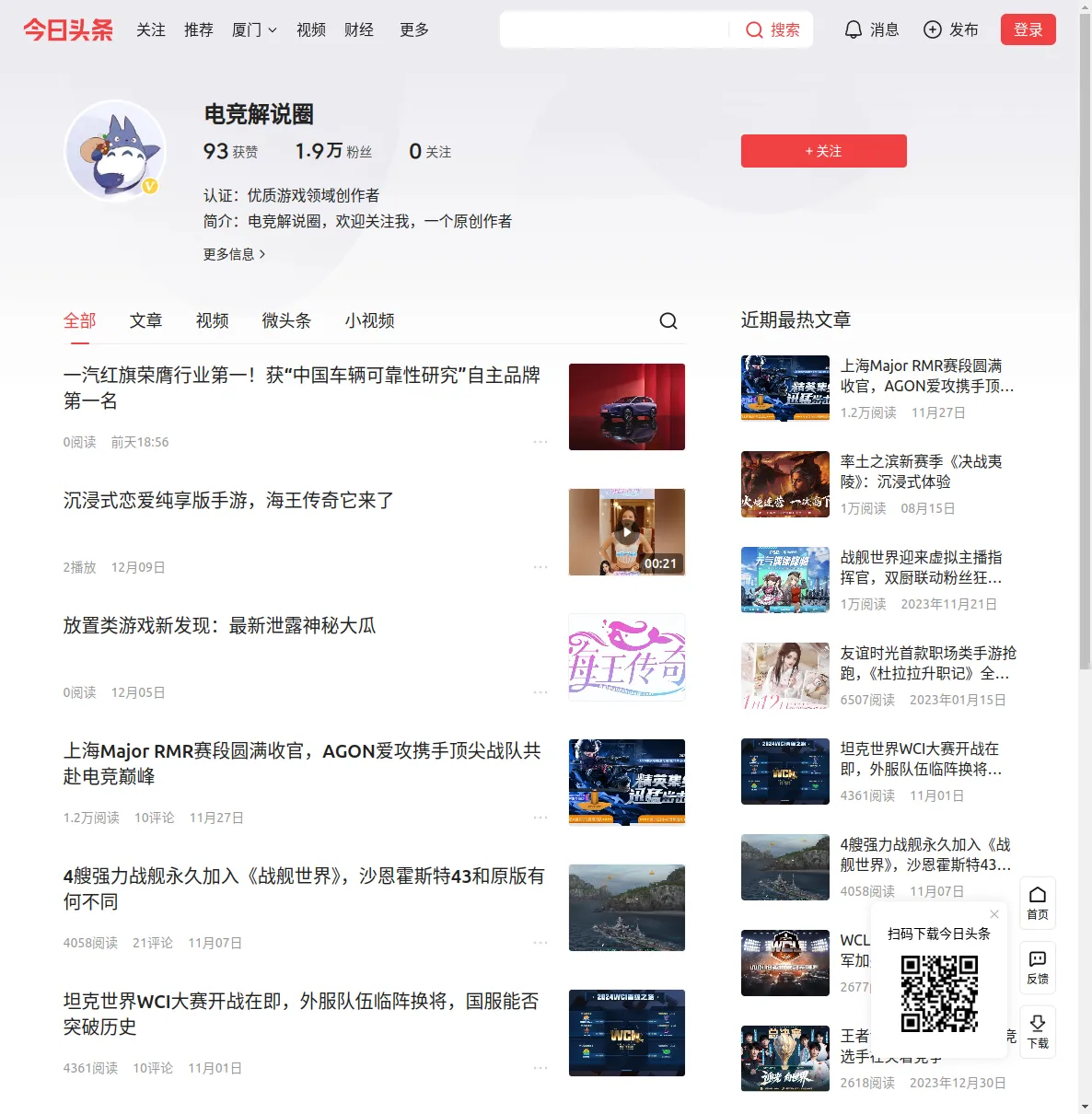Expand 更多信息 profile details
Image resolution: width=1092 pixels, height=1114 pixels.
(234, 254)
